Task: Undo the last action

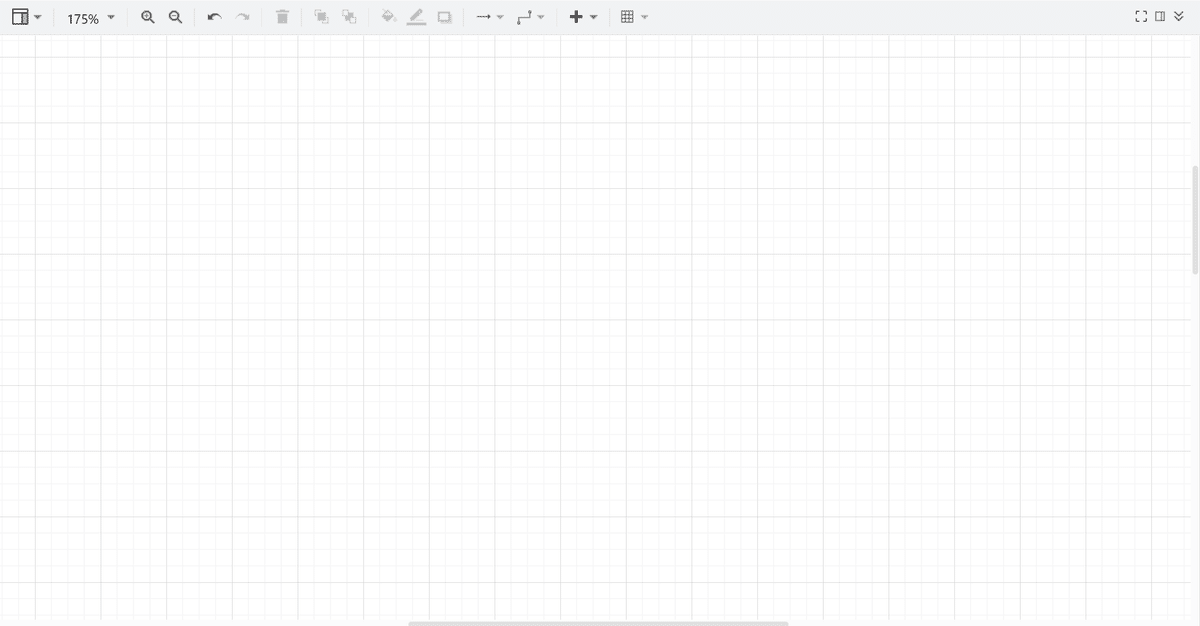Action: pos(214,17)
